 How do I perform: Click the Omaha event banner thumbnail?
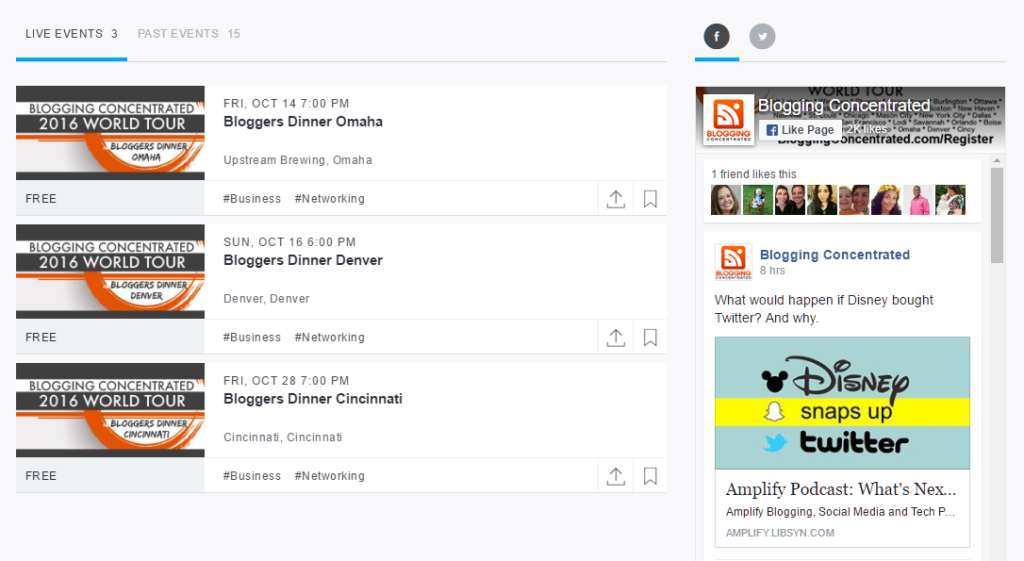(x=110, y=133)
